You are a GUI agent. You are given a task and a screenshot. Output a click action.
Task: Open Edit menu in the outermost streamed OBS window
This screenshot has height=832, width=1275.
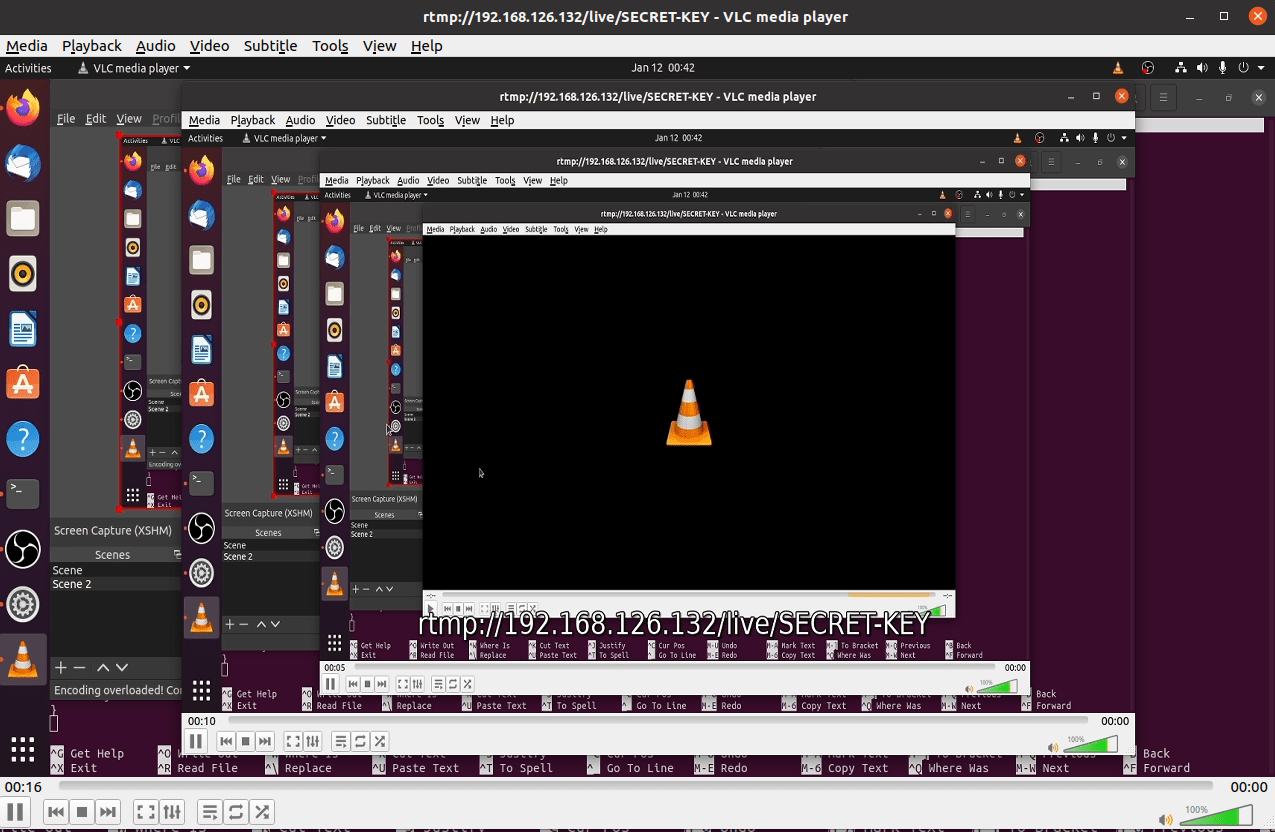[x=96, y=118]
